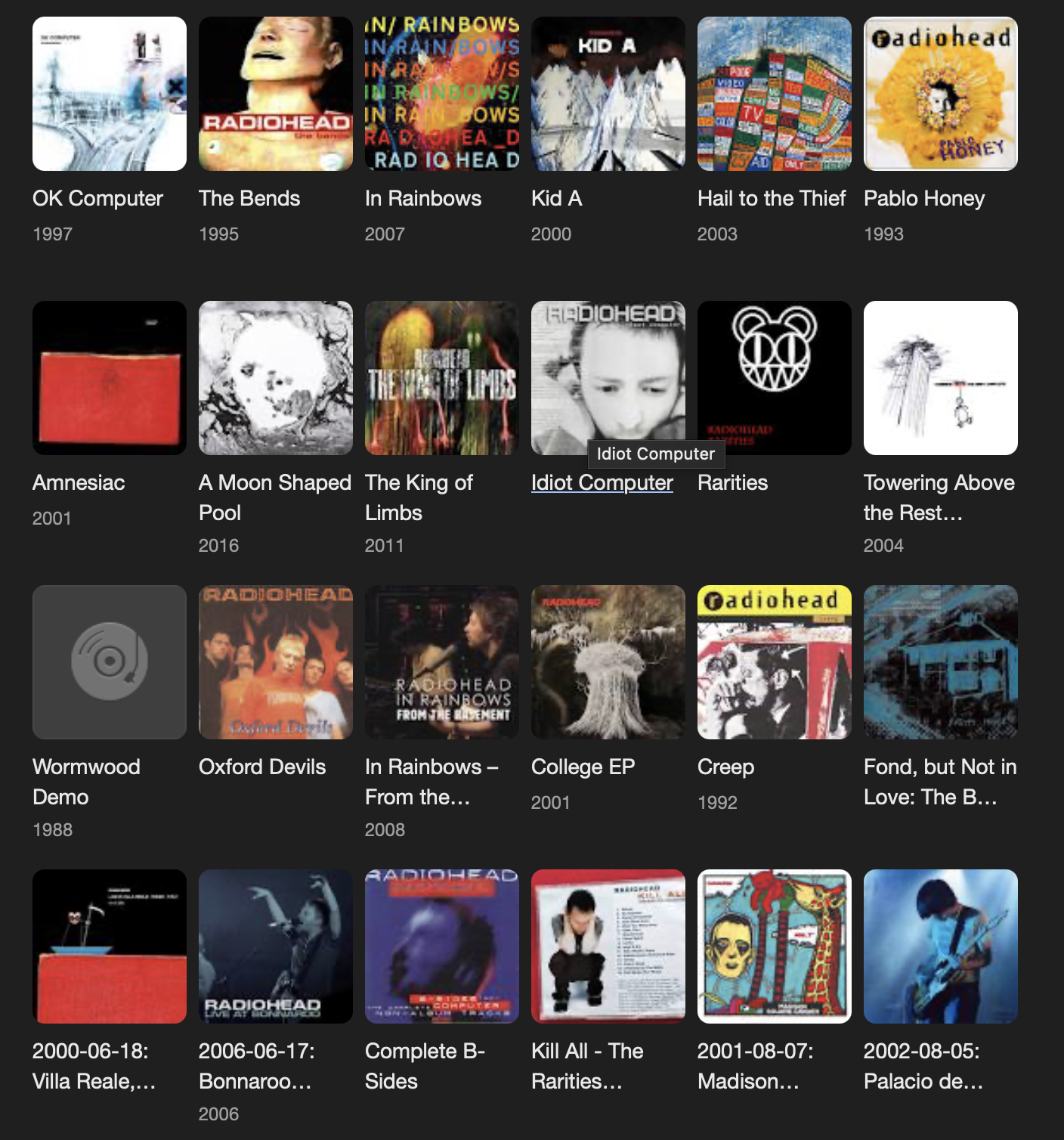
Task: Select the Fond, but Not in Love title
Action: click(940, 782)
